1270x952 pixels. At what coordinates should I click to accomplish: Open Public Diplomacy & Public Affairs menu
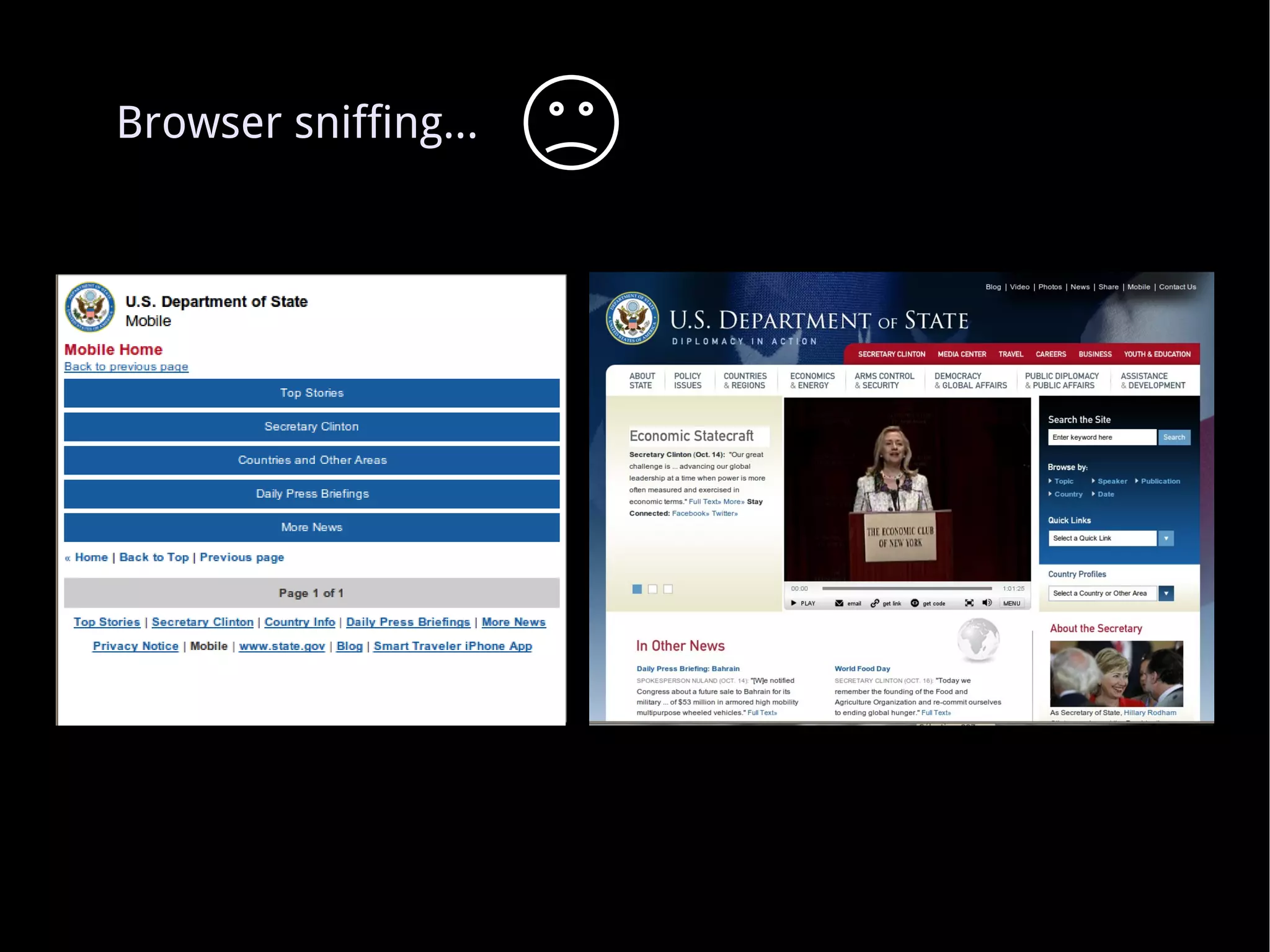click(1062, 381)
